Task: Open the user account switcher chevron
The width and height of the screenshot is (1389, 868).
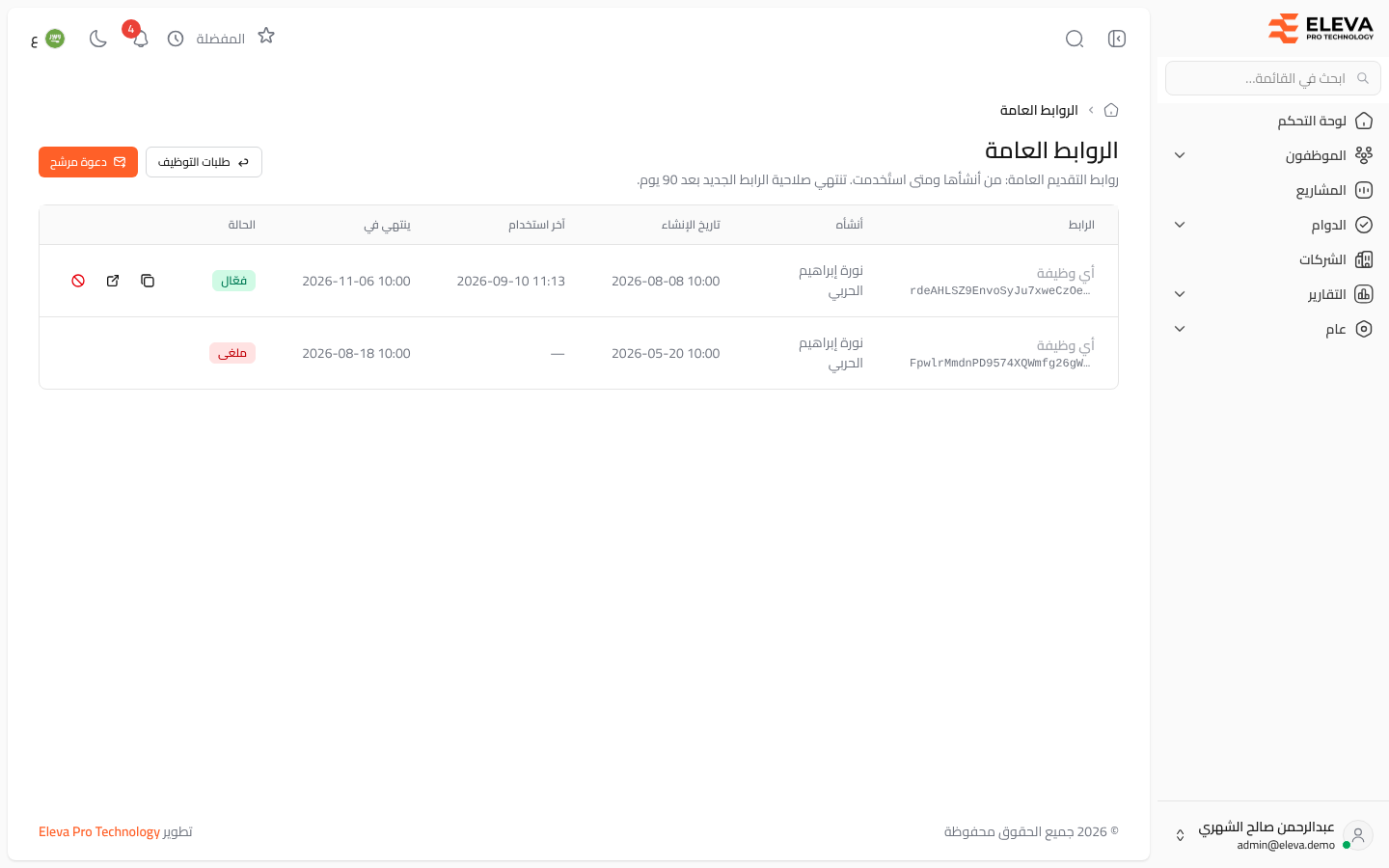Action: pos(1180,835)
